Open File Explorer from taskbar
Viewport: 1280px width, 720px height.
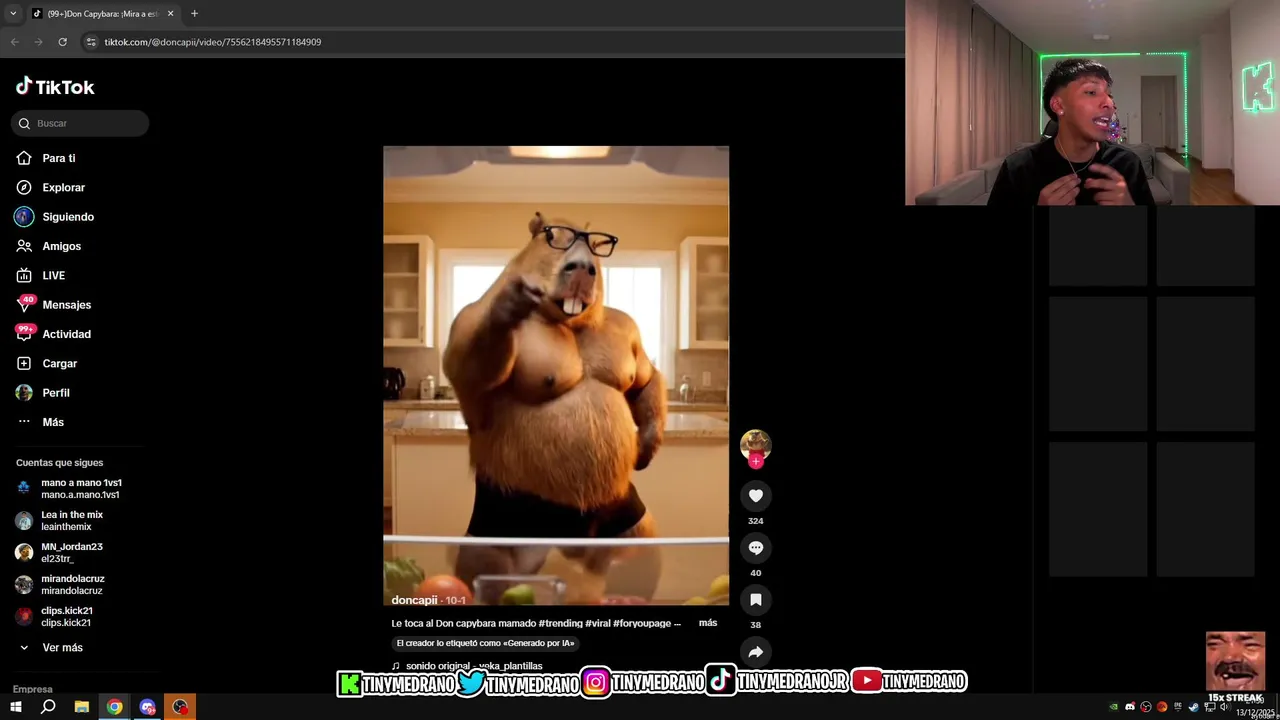click(x=82, y=707)
